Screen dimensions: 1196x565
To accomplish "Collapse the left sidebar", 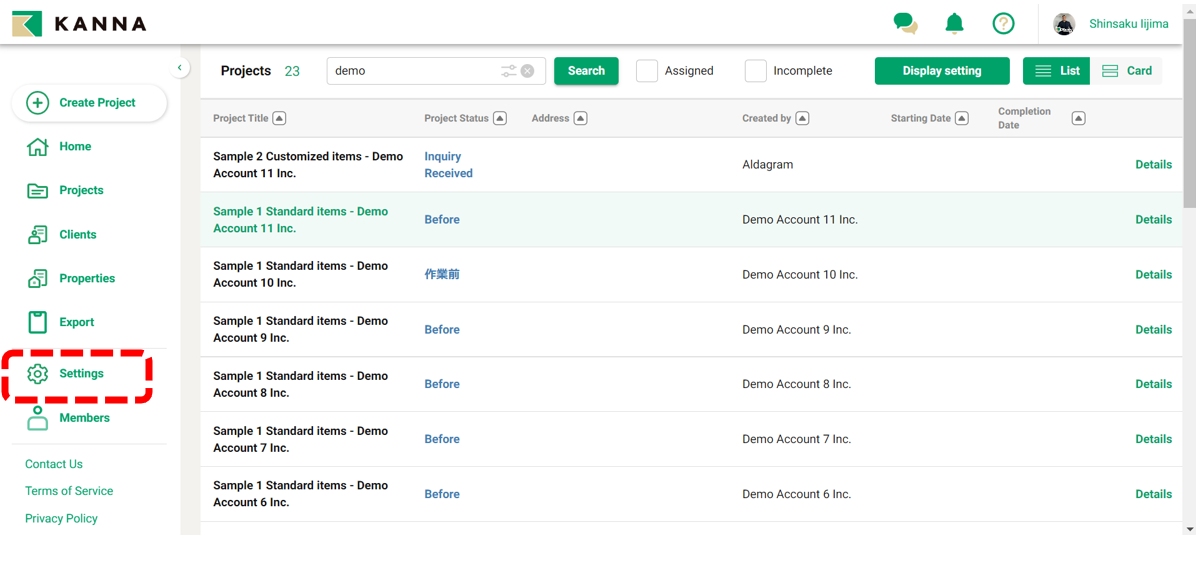I will pyautogui.click(x=180, y=68).
